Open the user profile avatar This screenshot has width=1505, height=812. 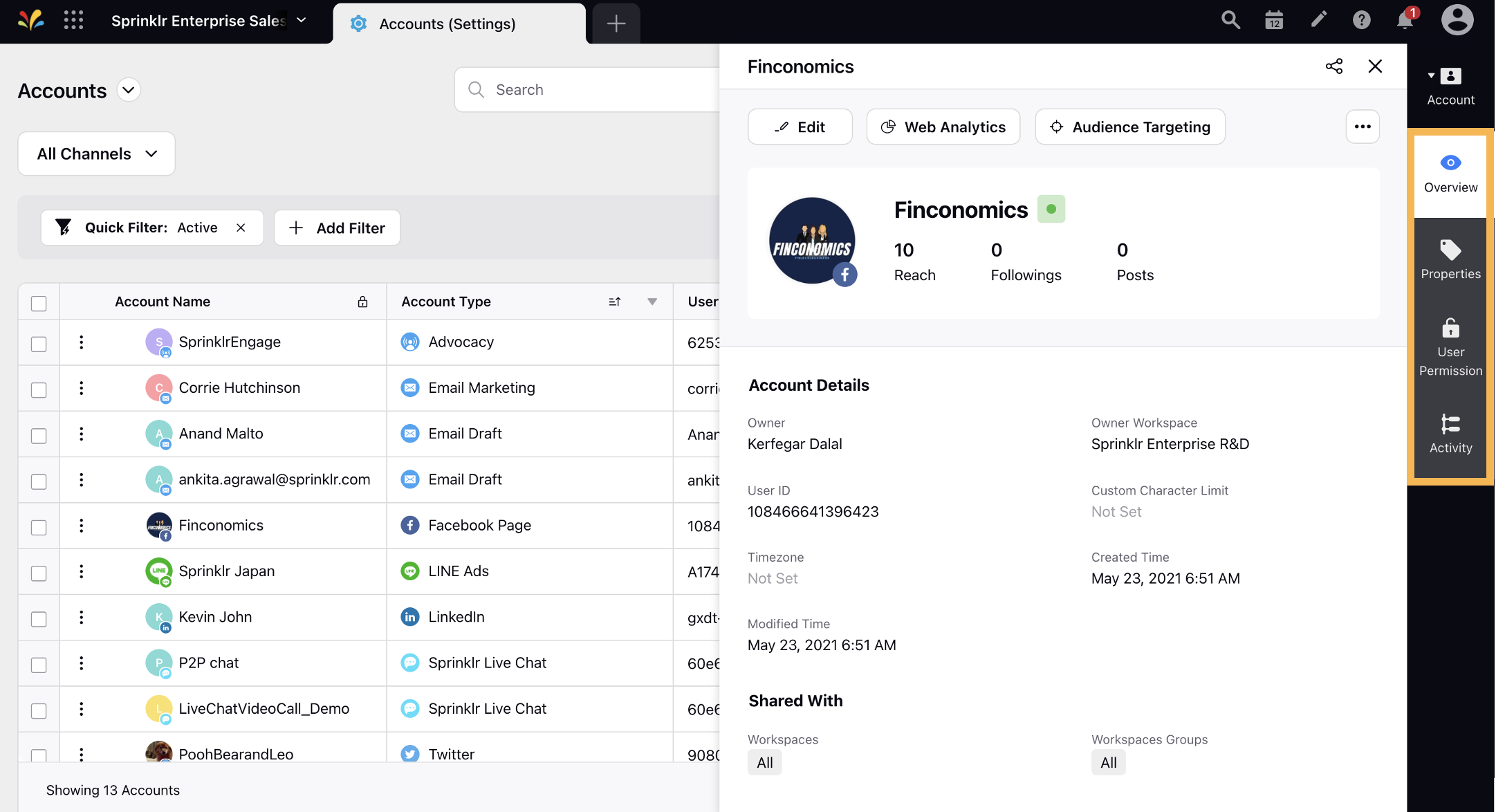point(1457,20)
